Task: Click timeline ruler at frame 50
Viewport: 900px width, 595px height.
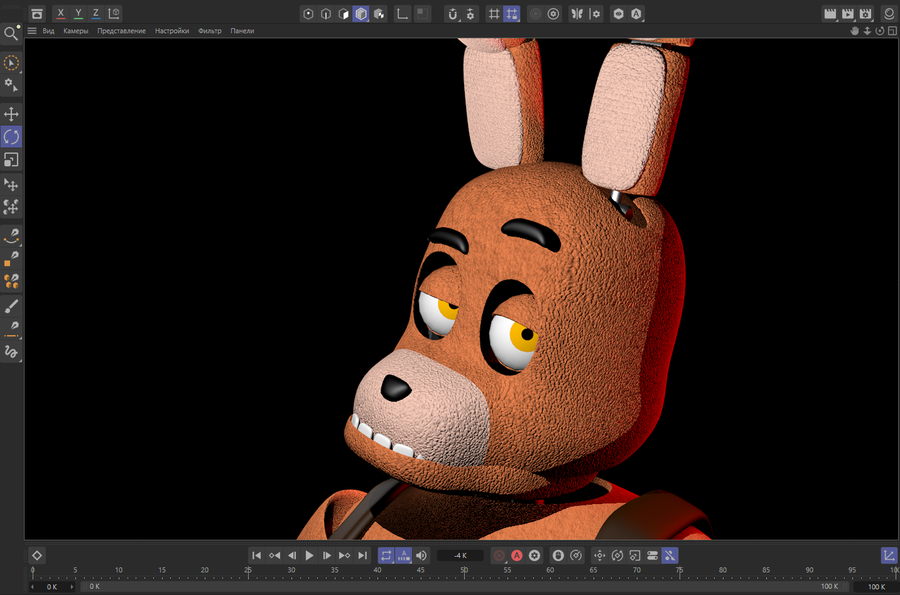Action: (464, 571)
